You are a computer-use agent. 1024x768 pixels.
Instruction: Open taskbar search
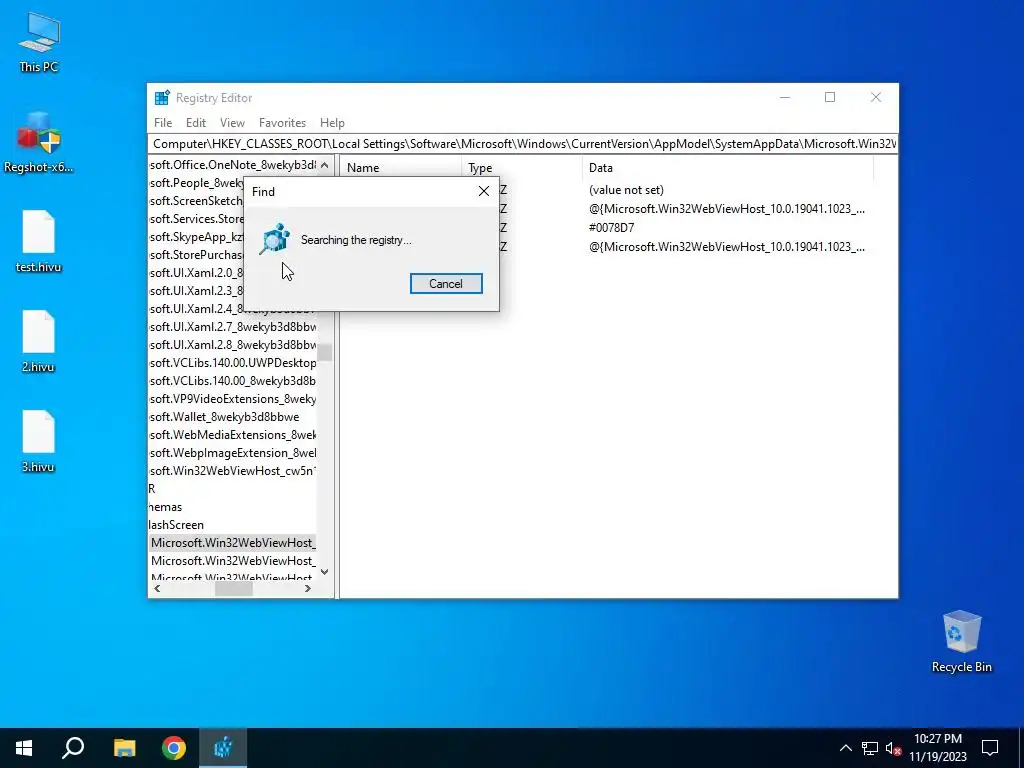click(x=73, y=748)
